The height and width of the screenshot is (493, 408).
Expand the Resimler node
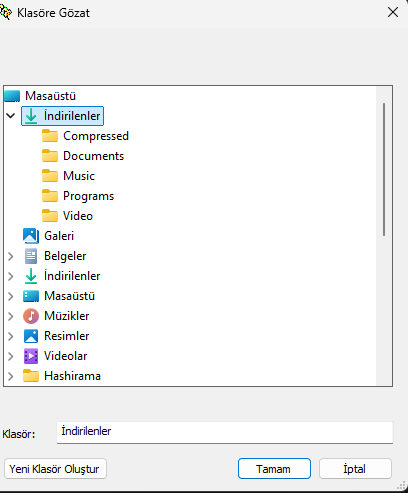11,336
